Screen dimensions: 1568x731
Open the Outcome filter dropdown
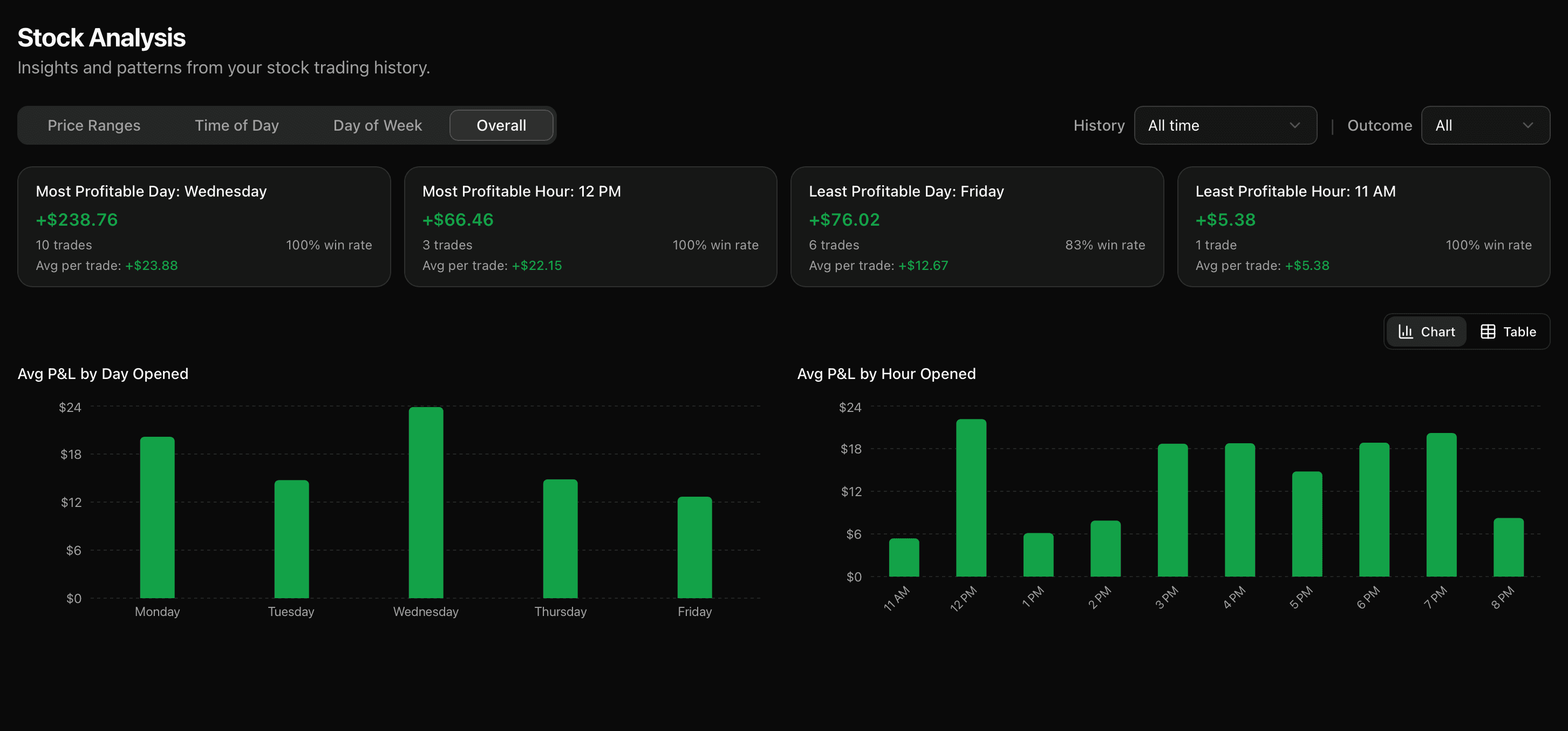point(1485,125)
